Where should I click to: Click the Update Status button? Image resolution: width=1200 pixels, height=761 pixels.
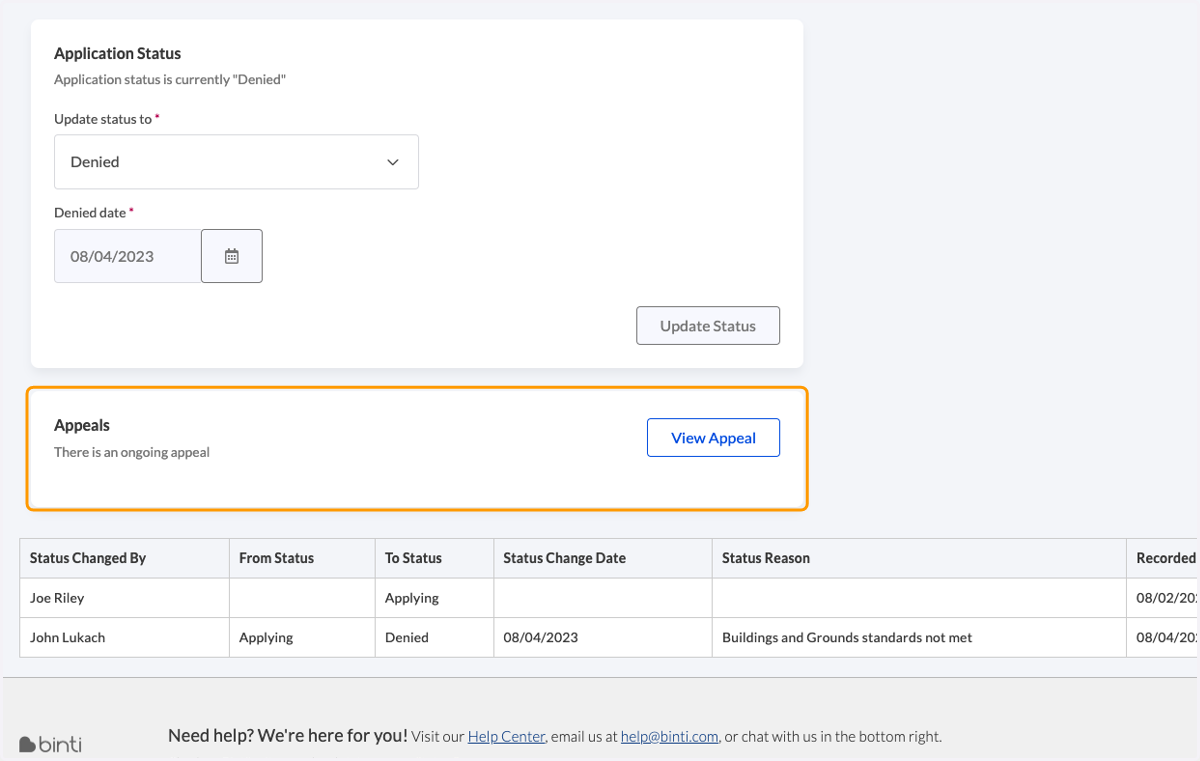[708, 326]
